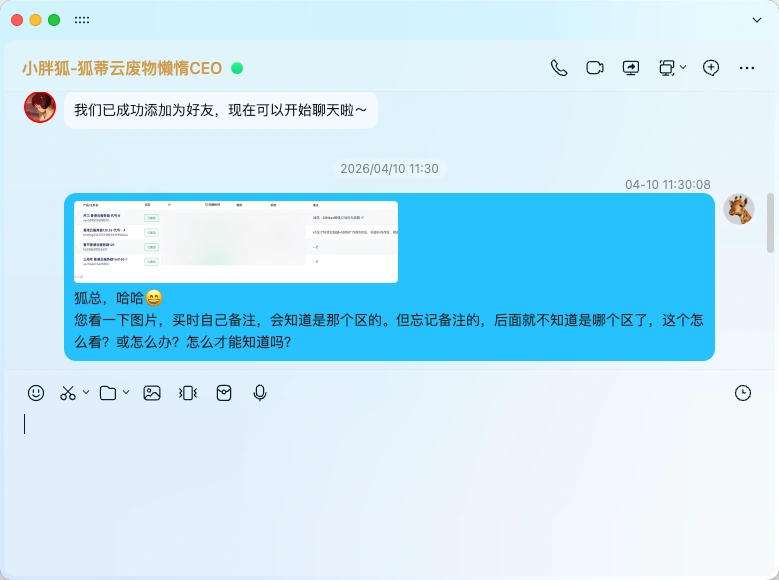Click the scissors screenshot tool
This screenshot has width=779, height=580.
(x=68, y=393)
